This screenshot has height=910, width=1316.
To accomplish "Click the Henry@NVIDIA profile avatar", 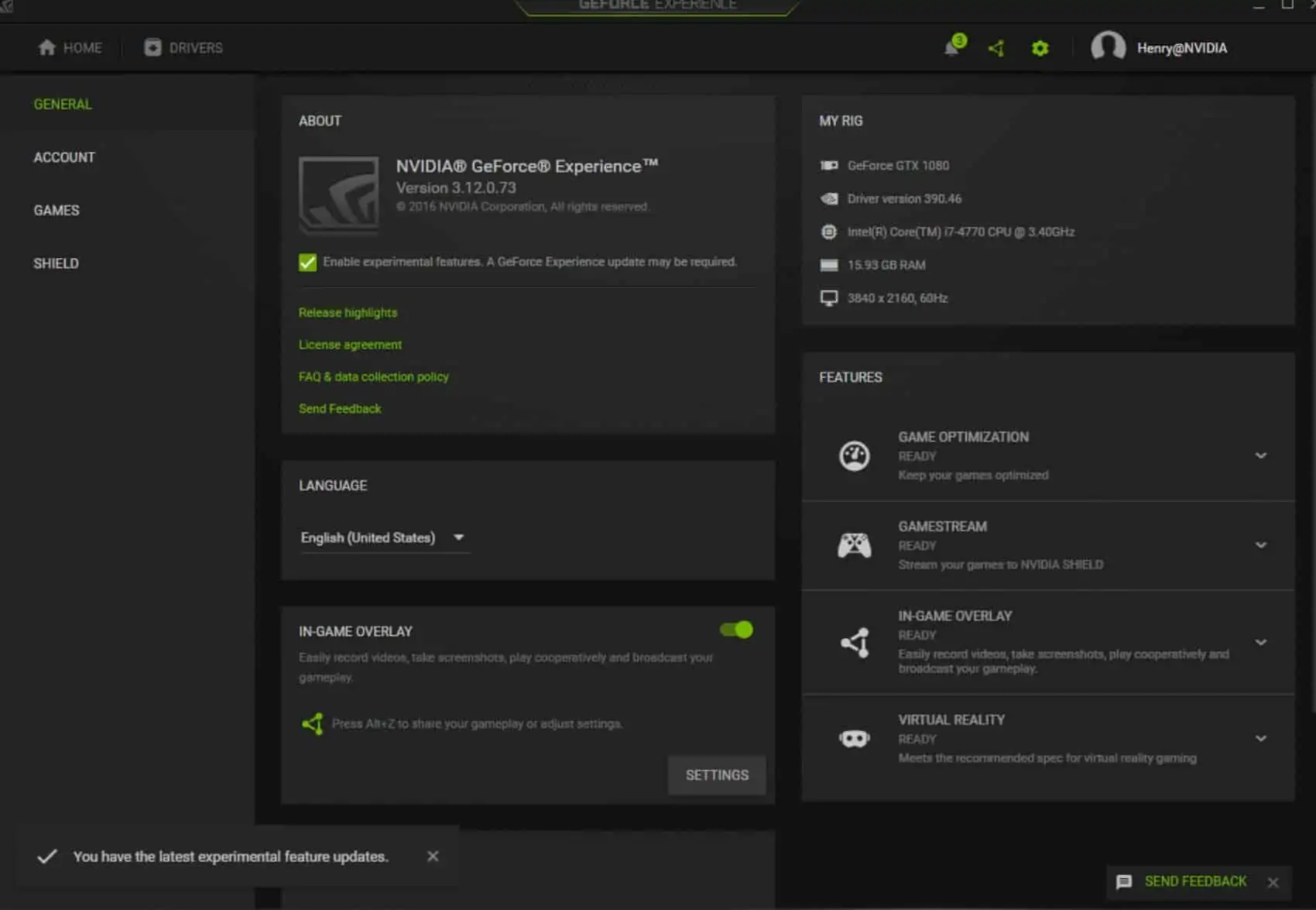I will (x=1109, y=47).
